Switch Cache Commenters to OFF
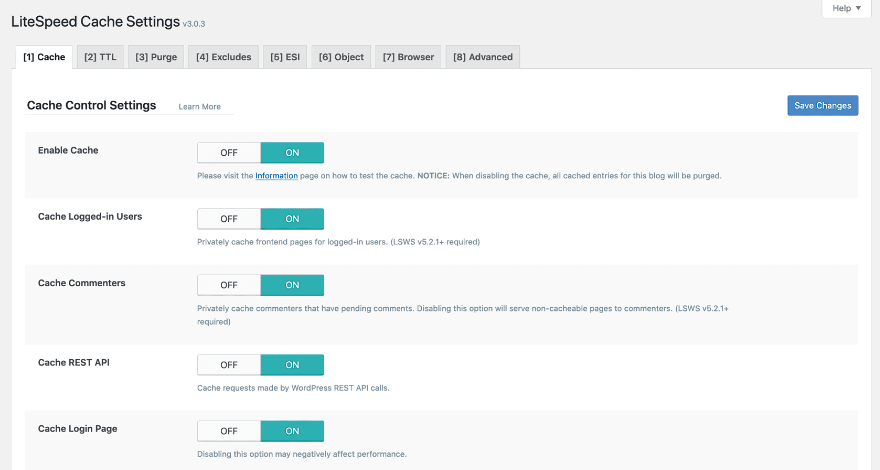 pyautogui.click(x=229, y=285)
